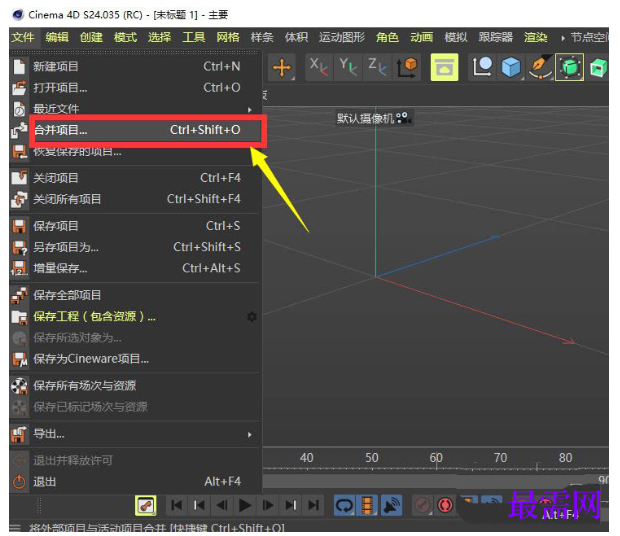Choose 保存工程（包含资源）... entry

pyautogui.click(x=135, y=317)
